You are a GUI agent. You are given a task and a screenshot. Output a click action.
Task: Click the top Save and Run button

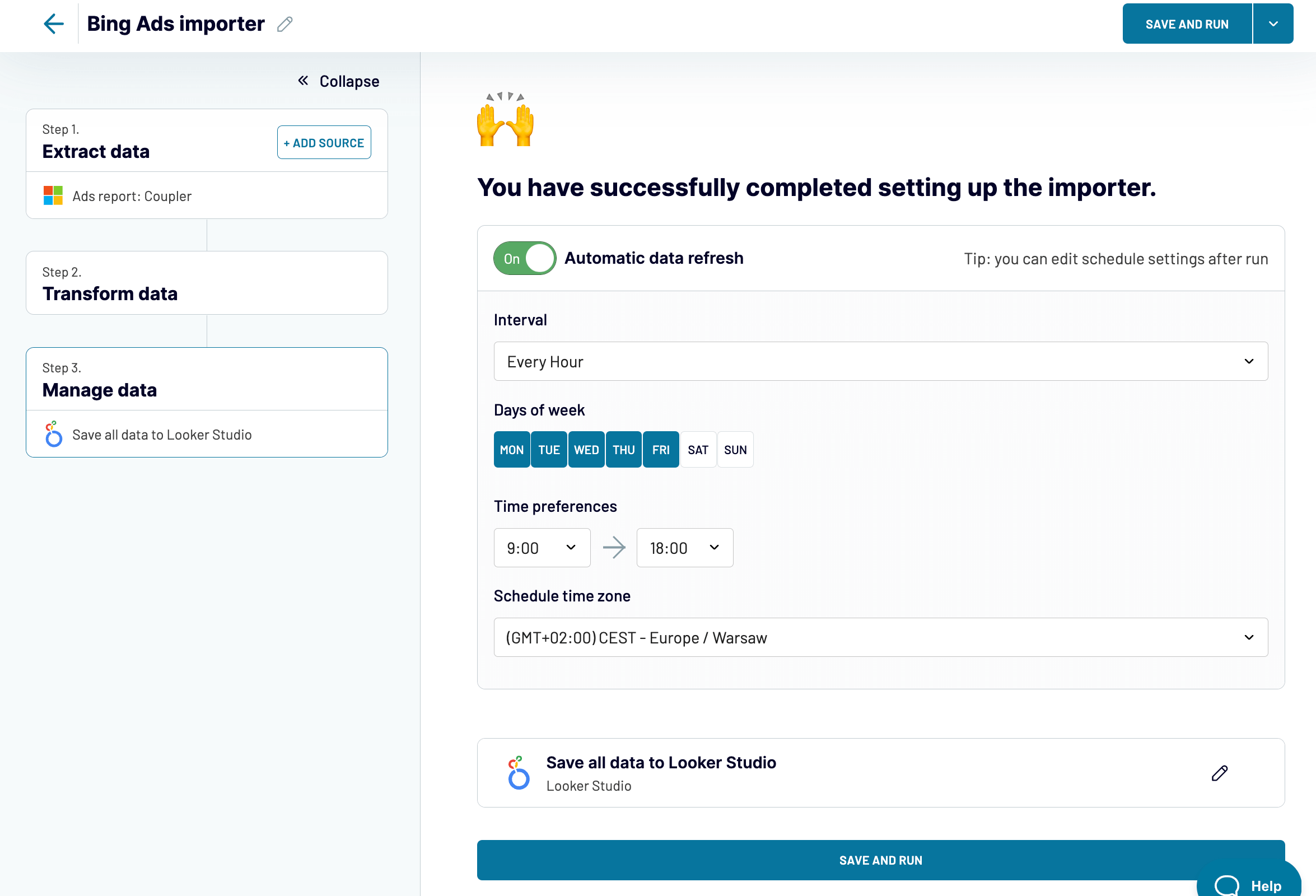[x=1187, y=24]
